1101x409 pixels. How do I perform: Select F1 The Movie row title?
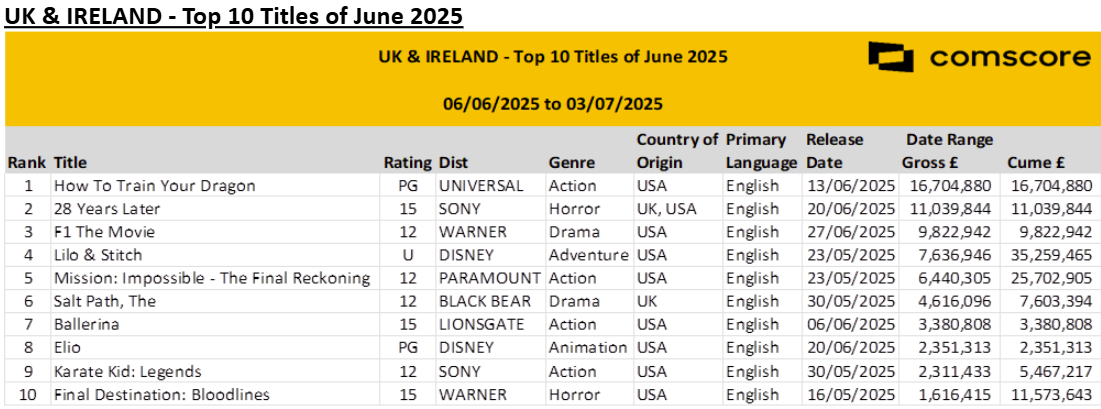point(105,232)
